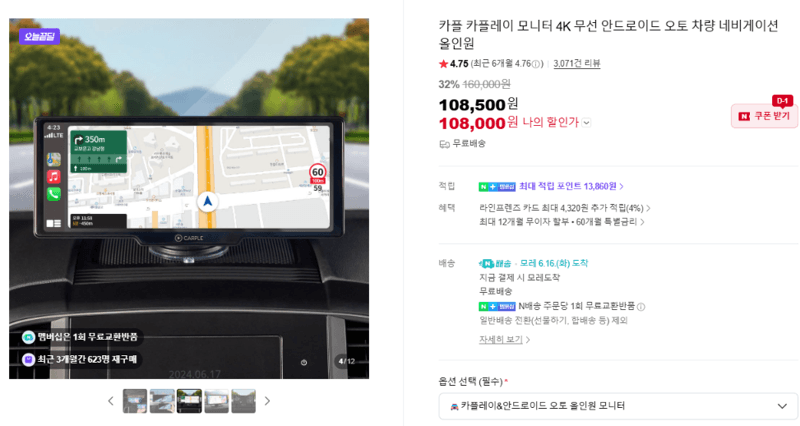Viewport: 800px width, 426px height.
Task: Click the 4.75 rating score
Action: [x=459, y=64]
